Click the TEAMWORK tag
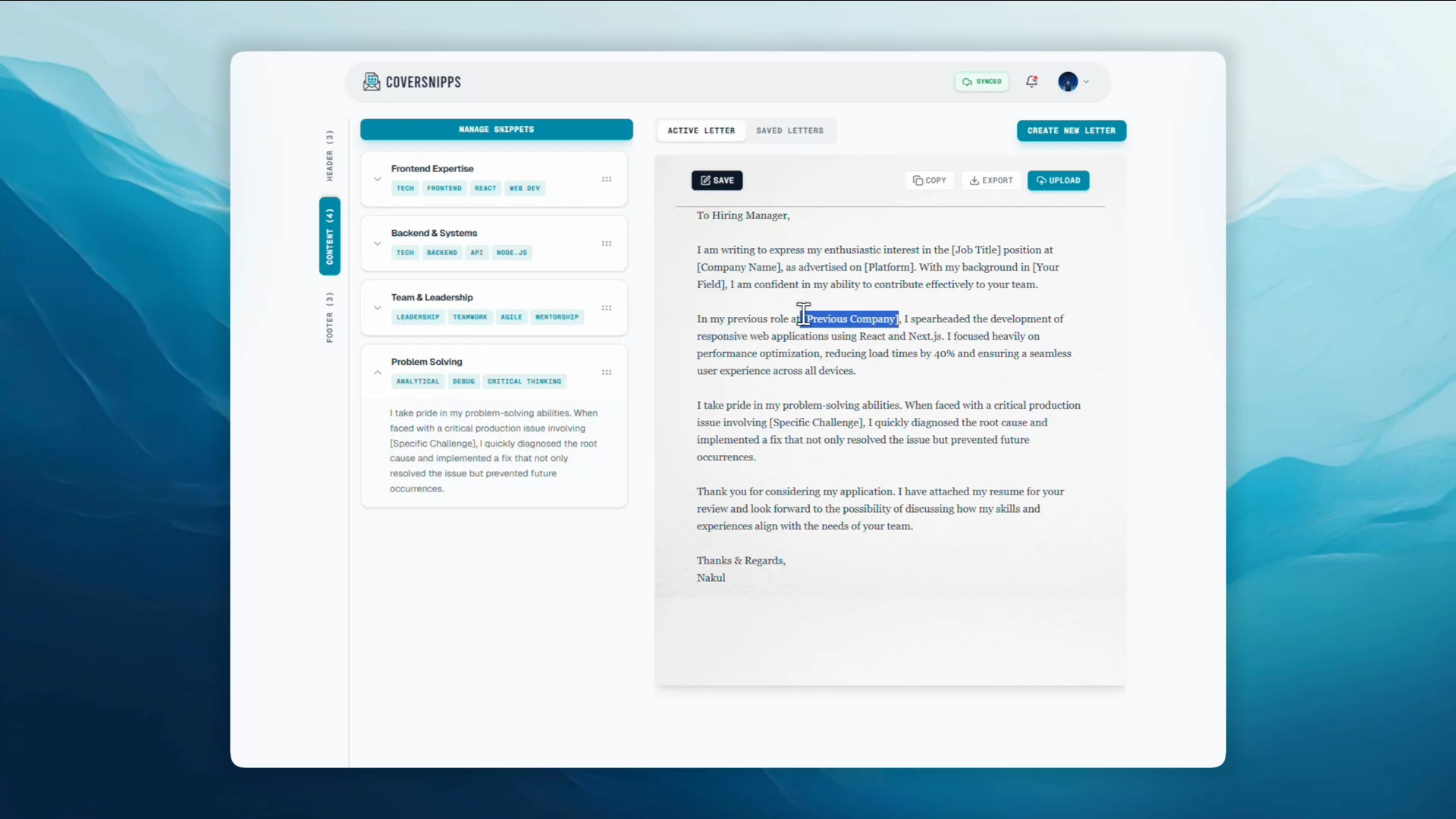 [470, 317]
